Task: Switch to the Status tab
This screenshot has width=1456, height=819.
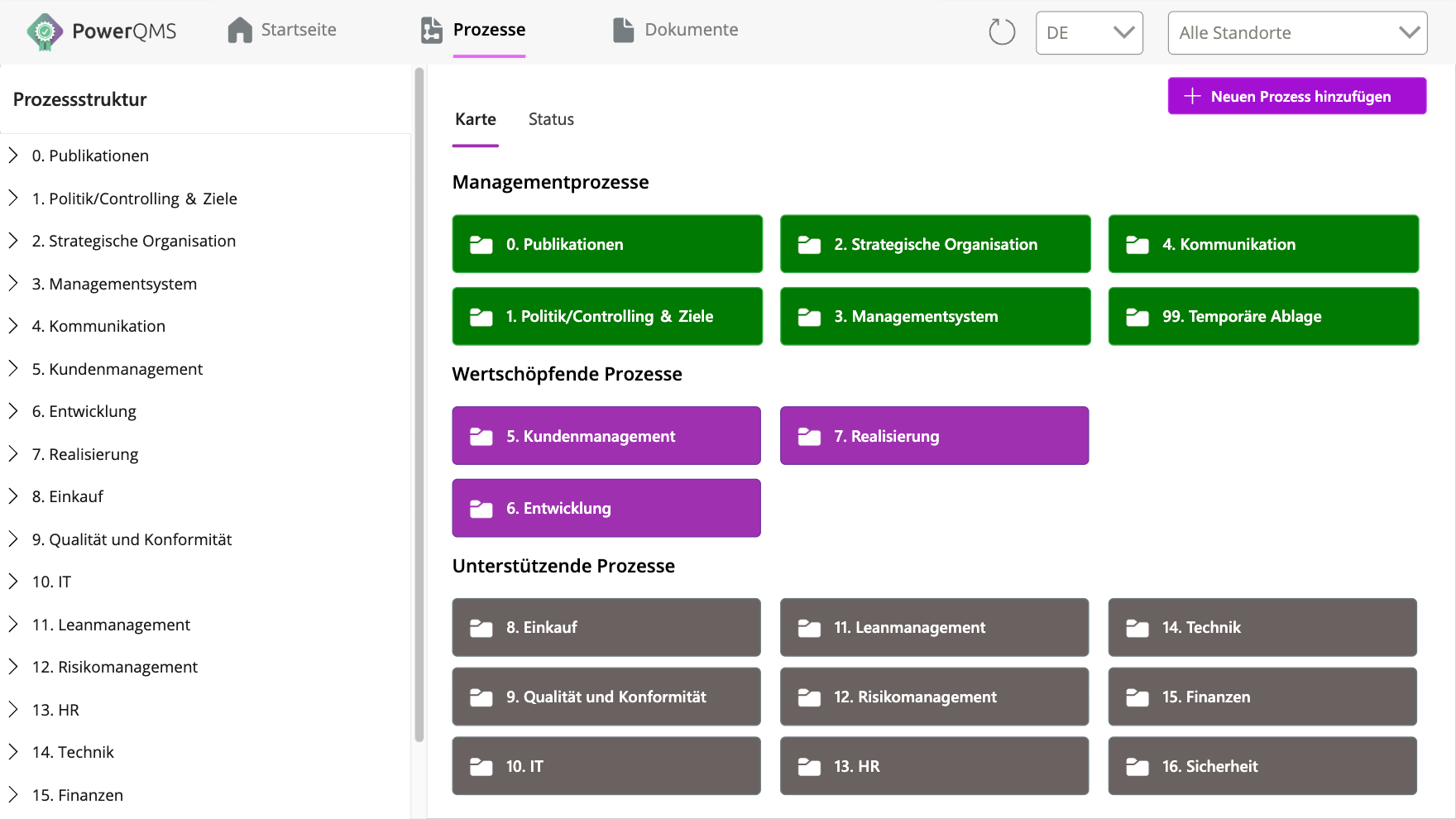Action: [551, 119]
